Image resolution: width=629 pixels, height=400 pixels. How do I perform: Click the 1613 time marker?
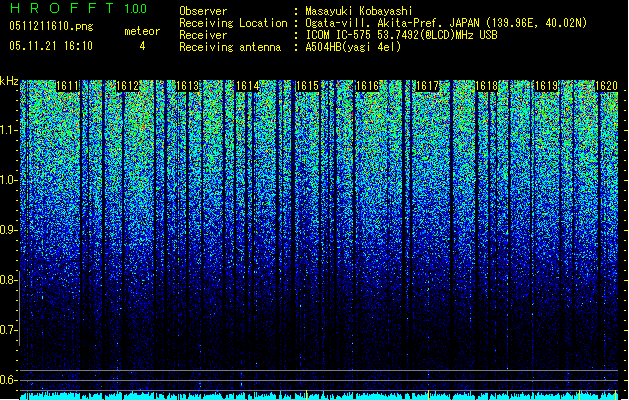pyautogui.click(x=188, y=86)
